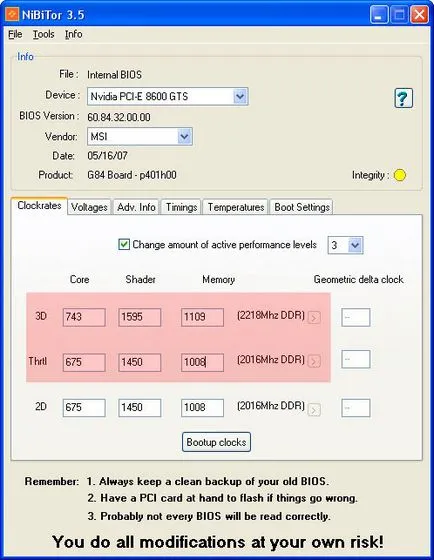Switch to the Adv. Info tab

click(136, 207)
